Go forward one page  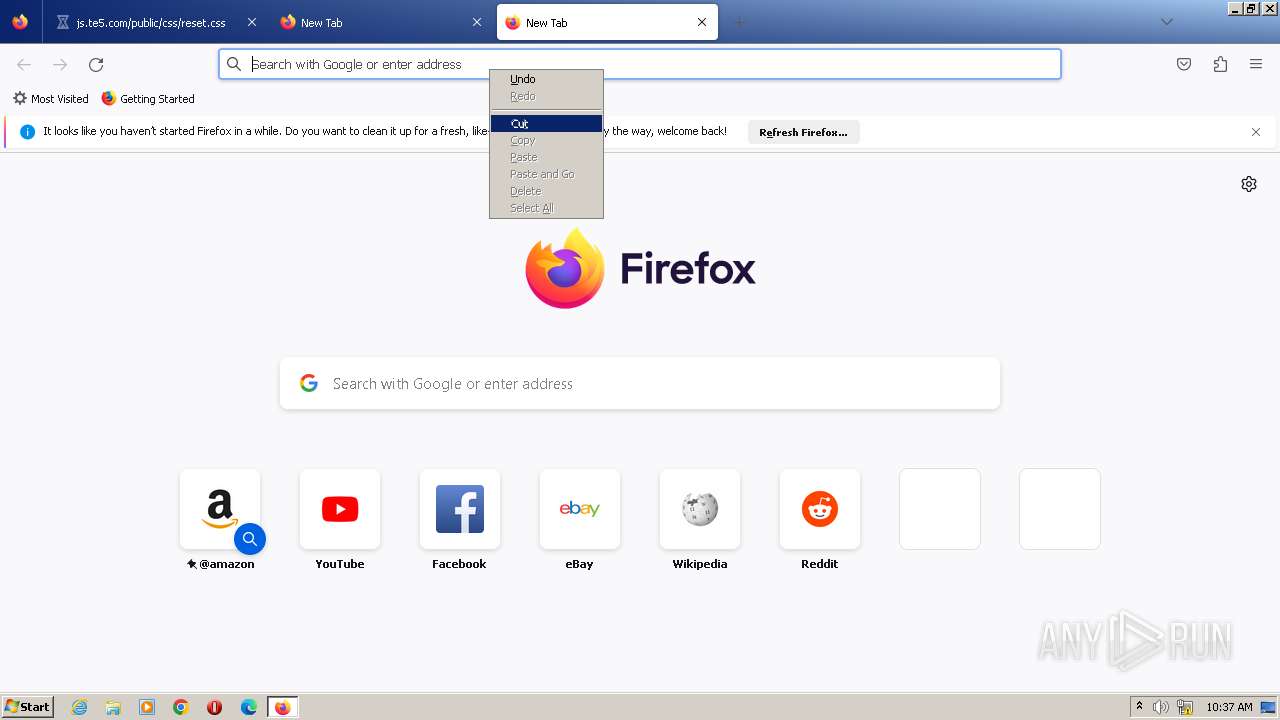pyautogui.click(x=60, y=64)
